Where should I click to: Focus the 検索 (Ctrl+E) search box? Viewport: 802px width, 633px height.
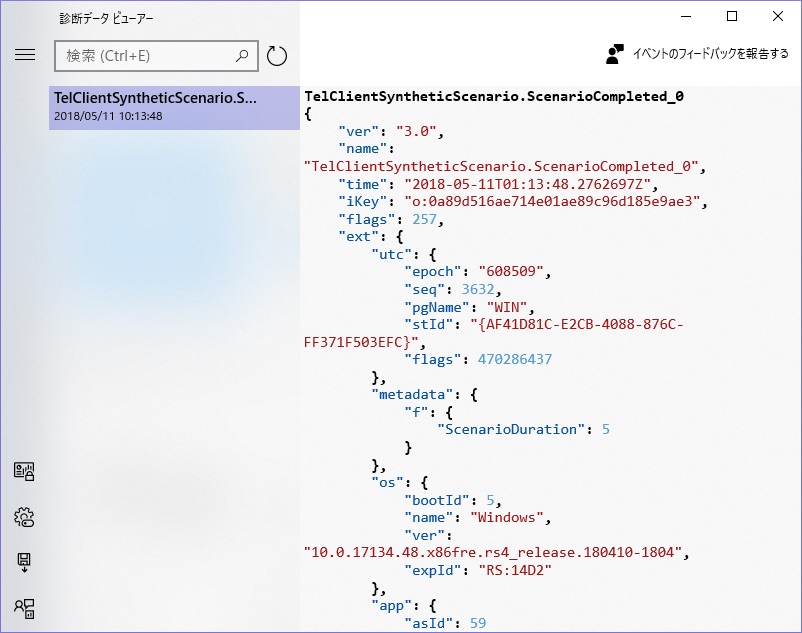click(156, 56)
